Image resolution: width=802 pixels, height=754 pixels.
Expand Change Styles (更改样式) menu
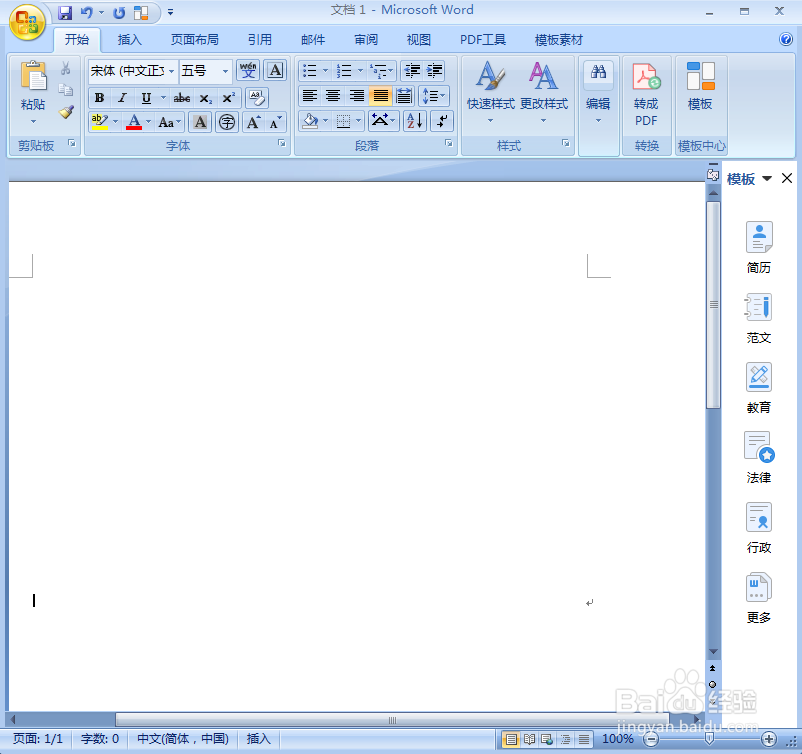544,92
